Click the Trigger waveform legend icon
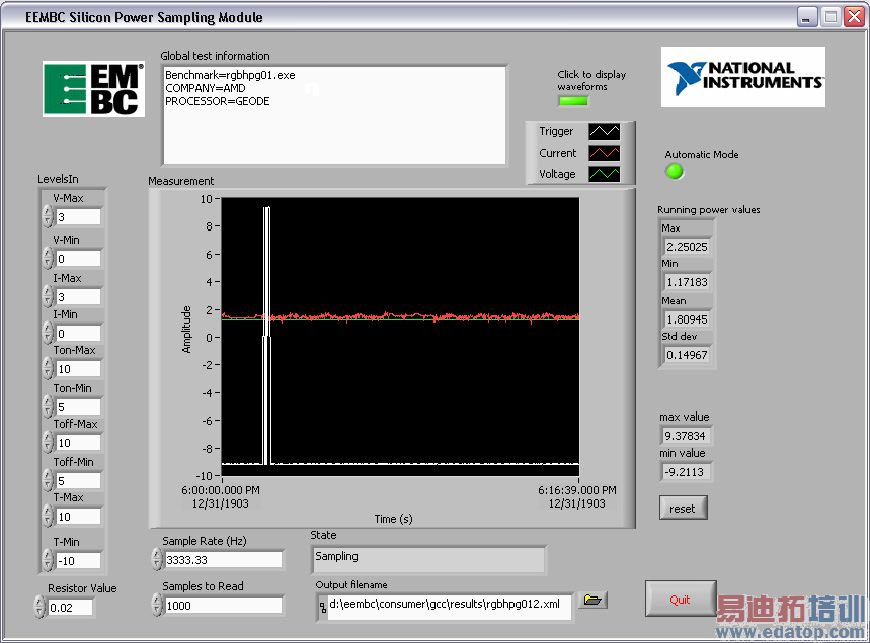 [604, 132]
